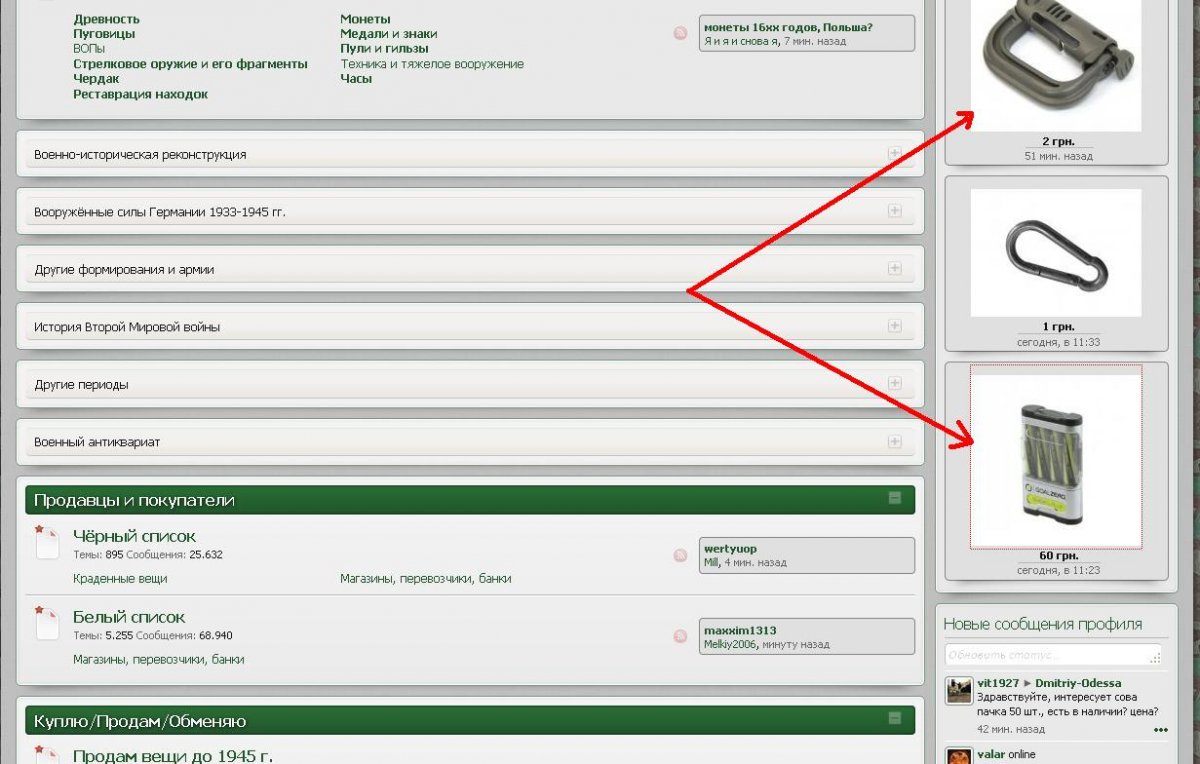The height and width of the screenshot is (764, 1200).
Task: Open latest thread by maxxim1313
Action: (x=739, y=630)
